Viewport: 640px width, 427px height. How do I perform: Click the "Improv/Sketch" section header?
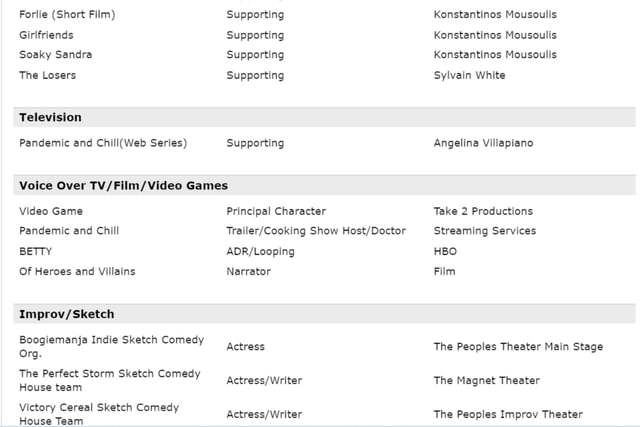(66, 314)
